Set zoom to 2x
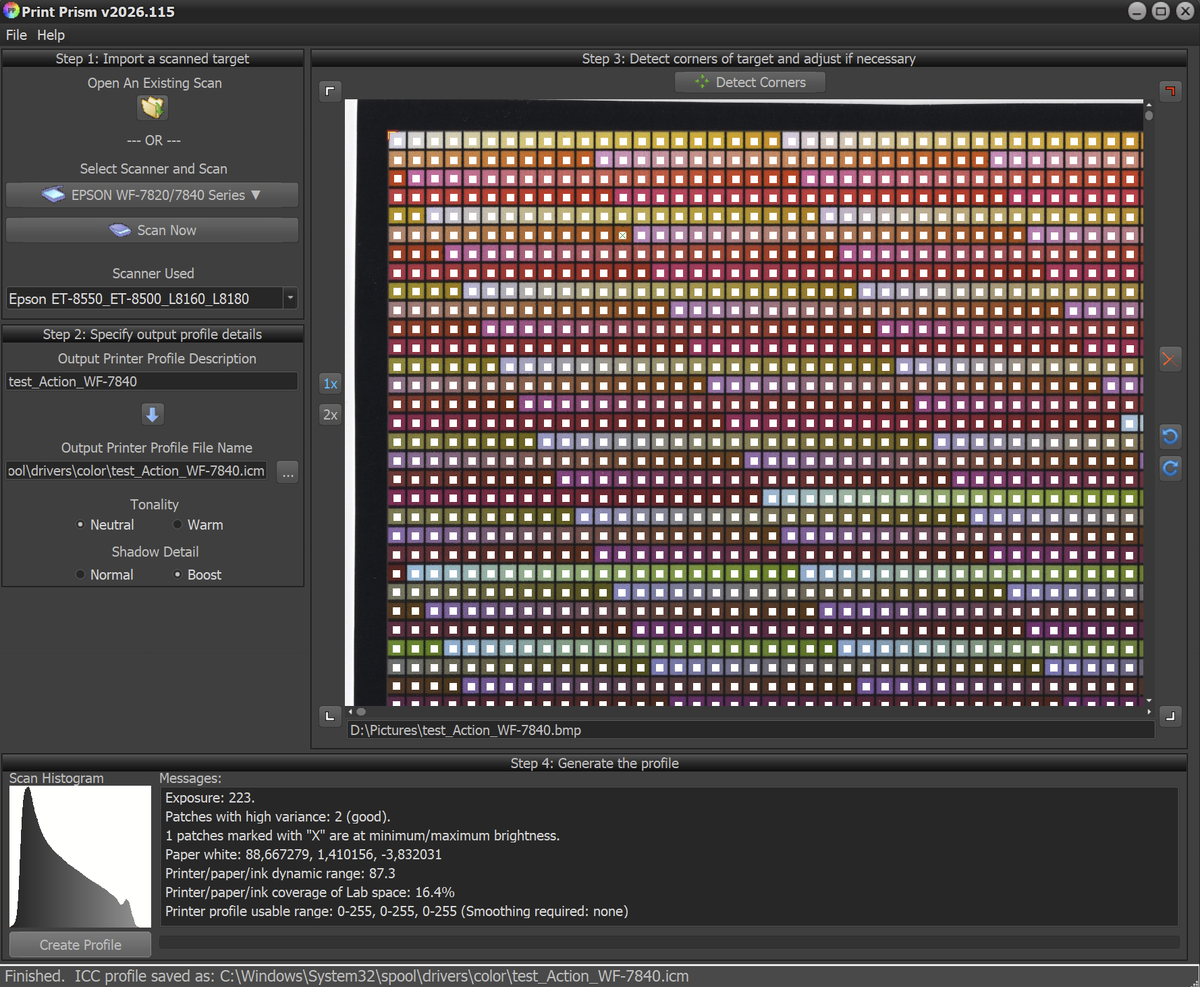The width and height of the screenshot is (1200, 987). (331, 414)
